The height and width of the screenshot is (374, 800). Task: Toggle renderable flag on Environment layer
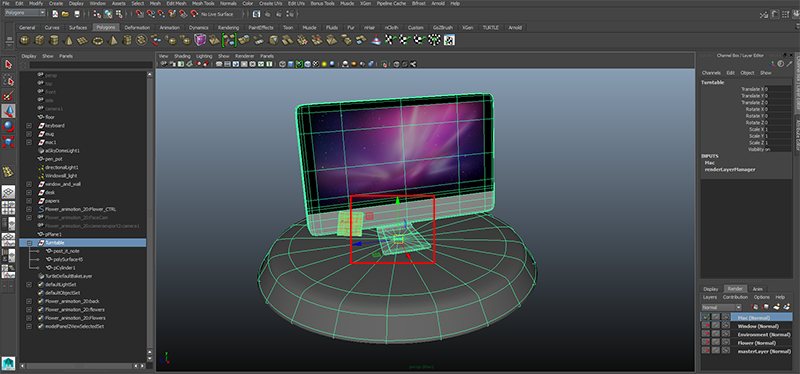coord(706,334)
